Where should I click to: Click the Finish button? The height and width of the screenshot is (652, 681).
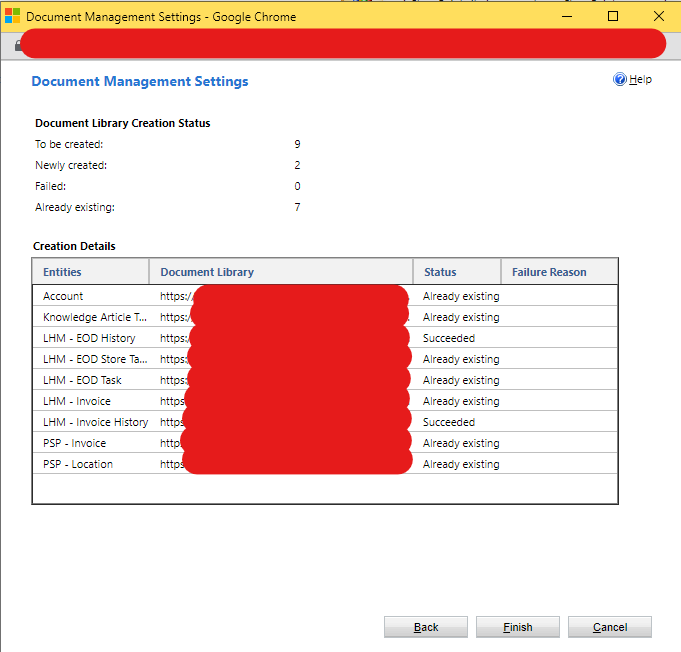[517, 627]
